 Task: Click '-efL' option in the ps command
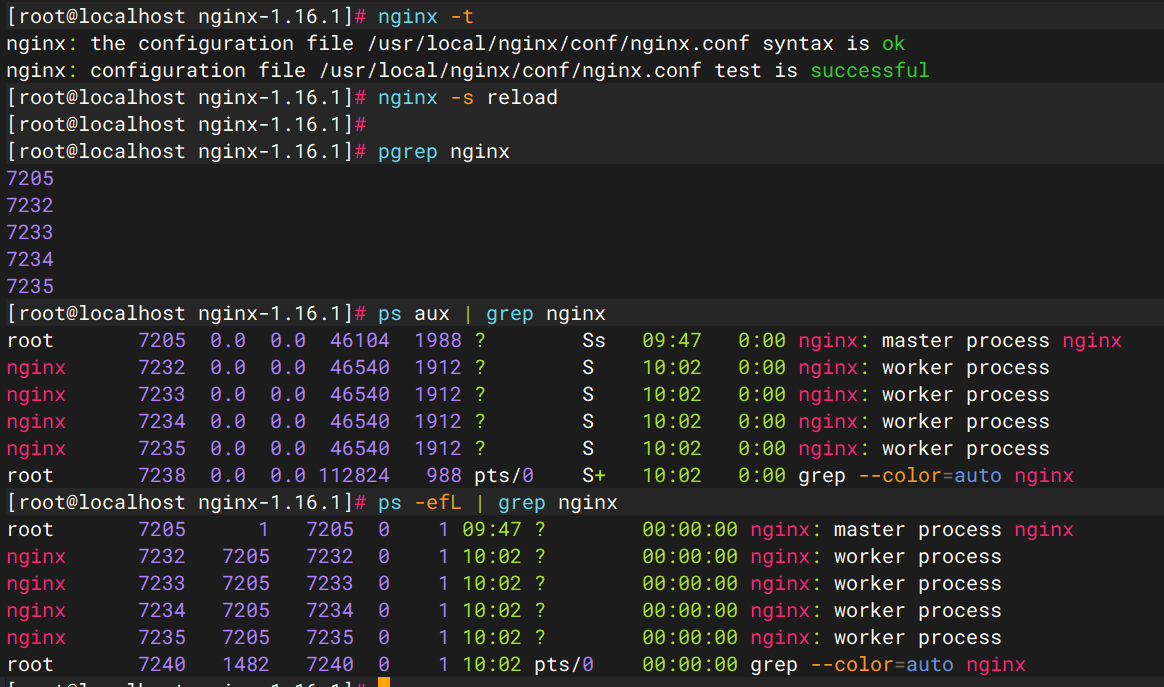[x=438, y=503]
